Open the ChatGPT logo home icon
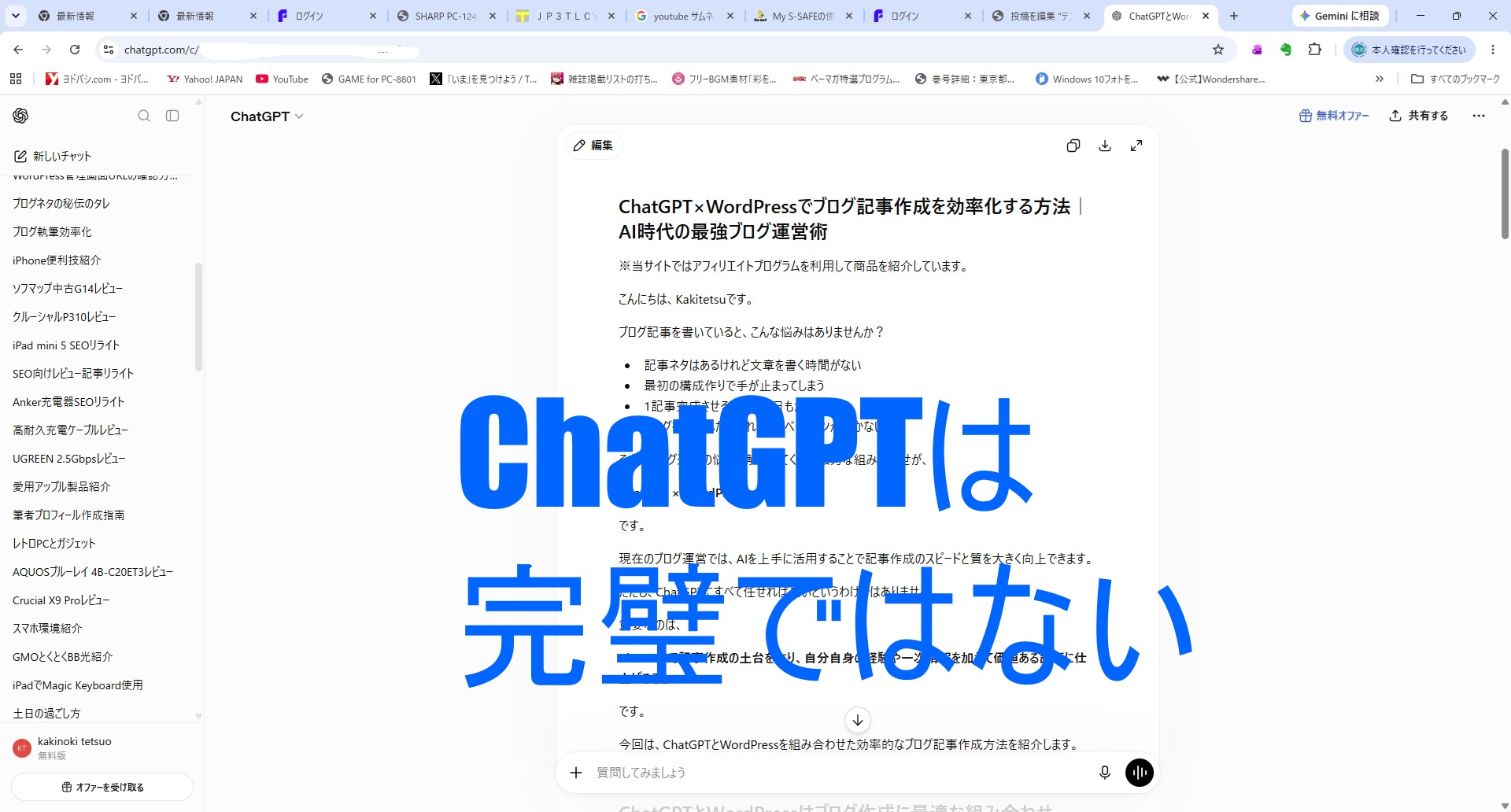The width and height of the screenshot is (1511, 812). (x=20, y=116)
